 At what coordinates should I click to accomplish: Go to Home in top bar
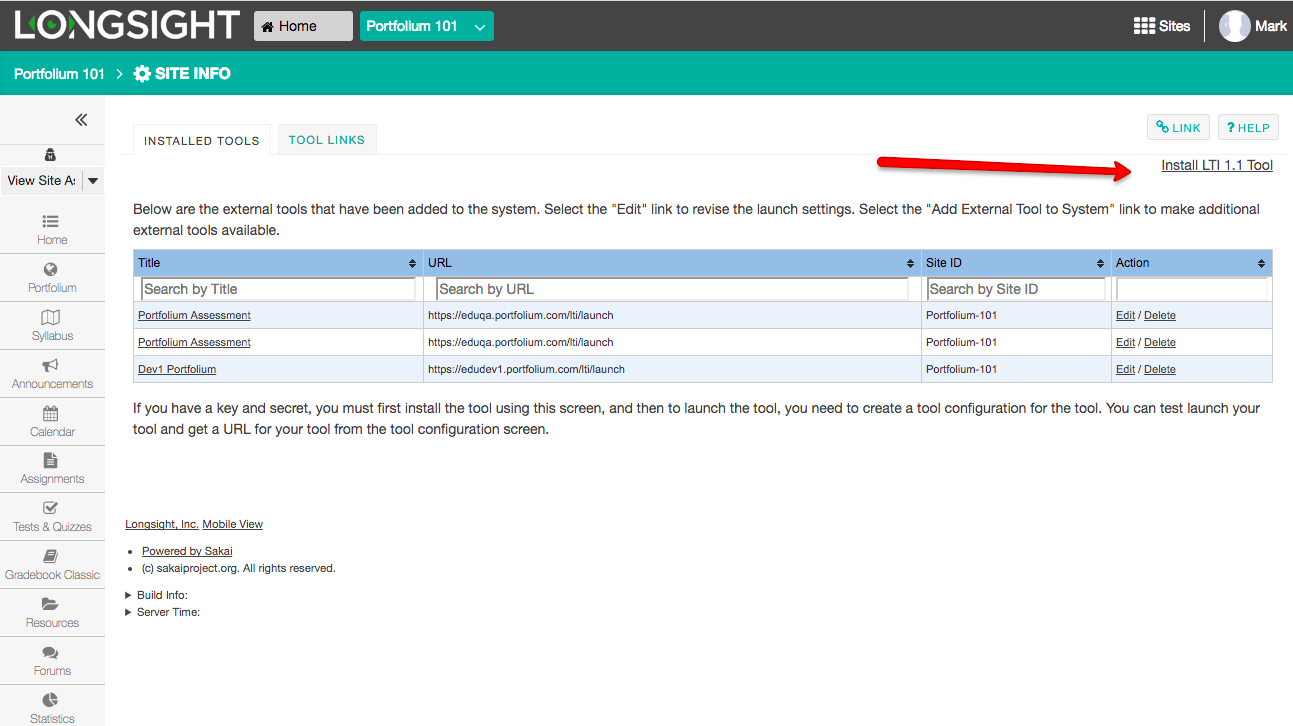pyautogui.click(x=303, y=26)
